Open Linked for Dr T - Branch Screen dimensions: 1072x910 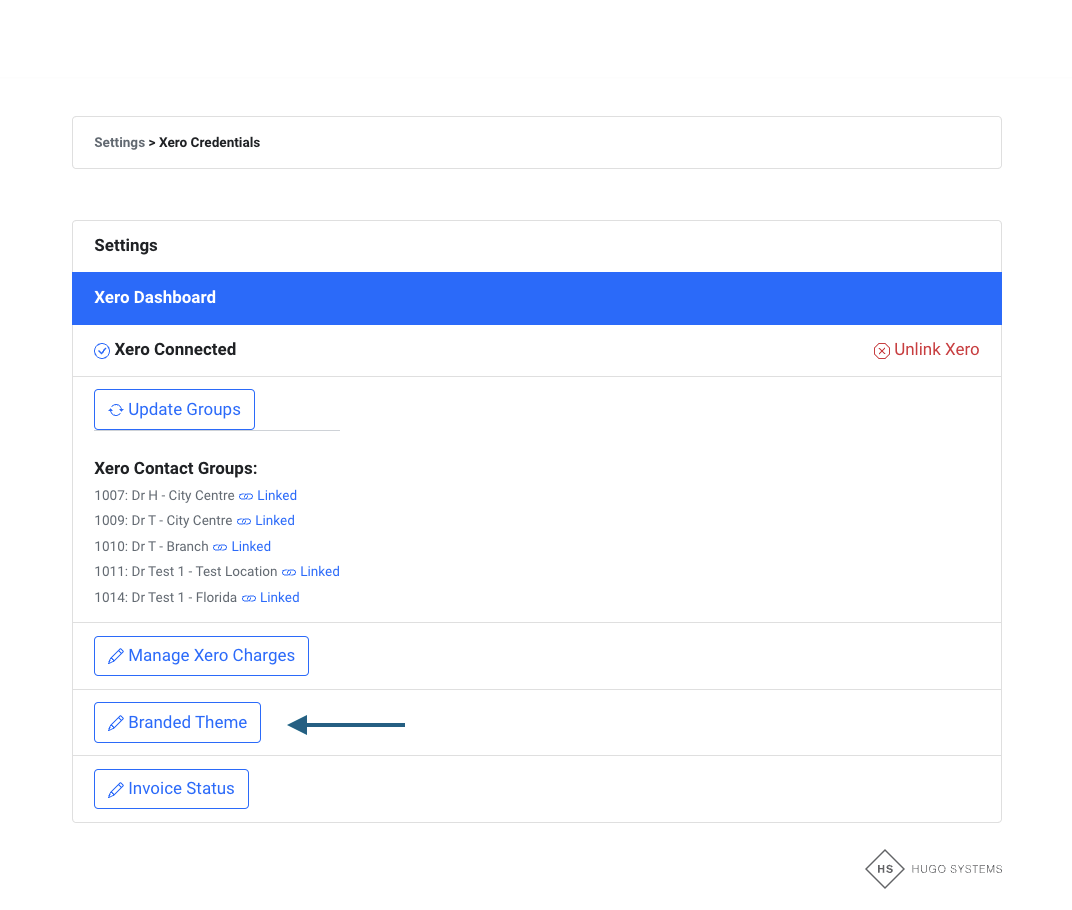click(x=251, y=547)
